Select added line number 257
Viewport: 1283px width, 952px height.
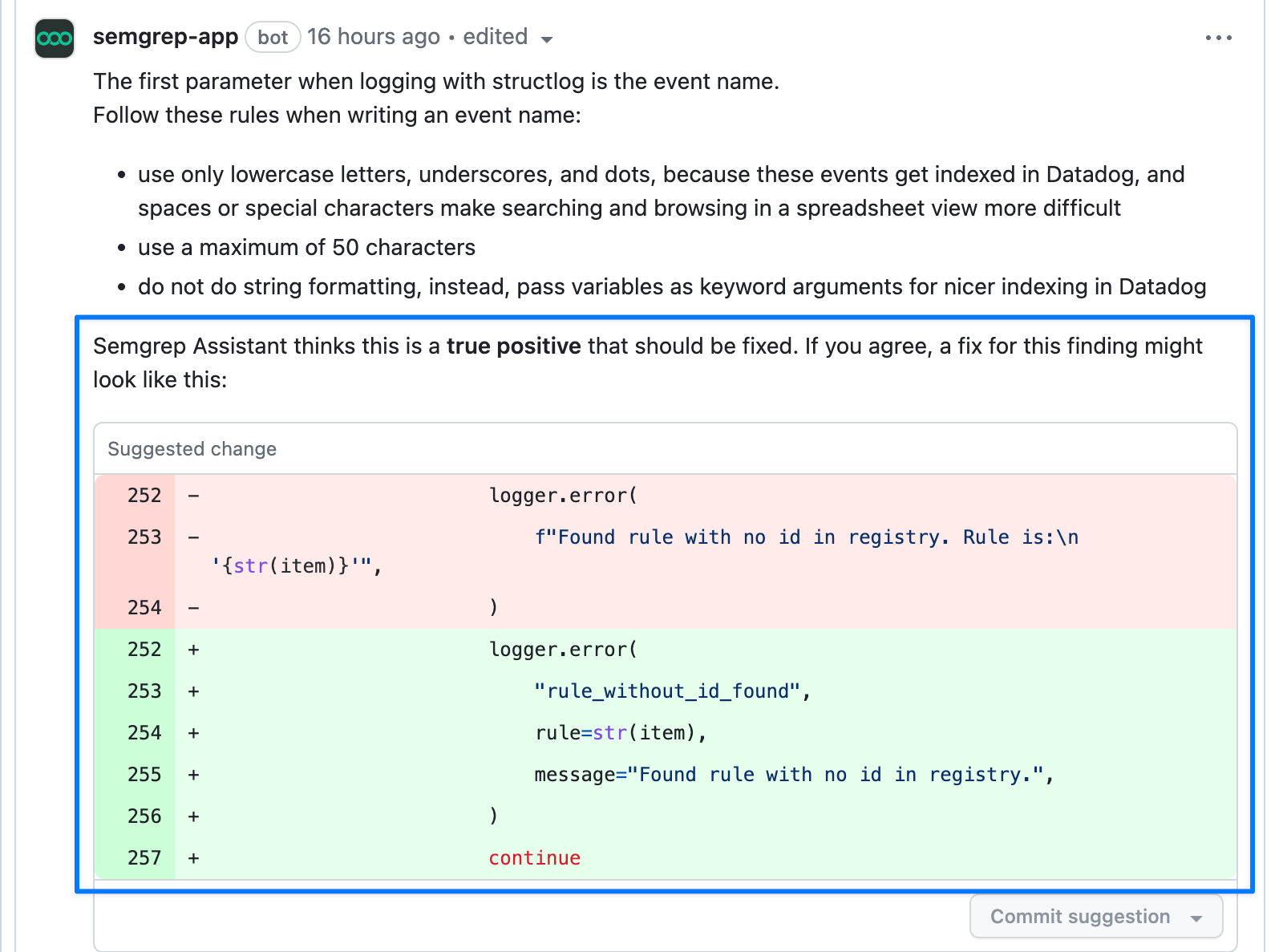pyautogui.click(x=144, y=858)
